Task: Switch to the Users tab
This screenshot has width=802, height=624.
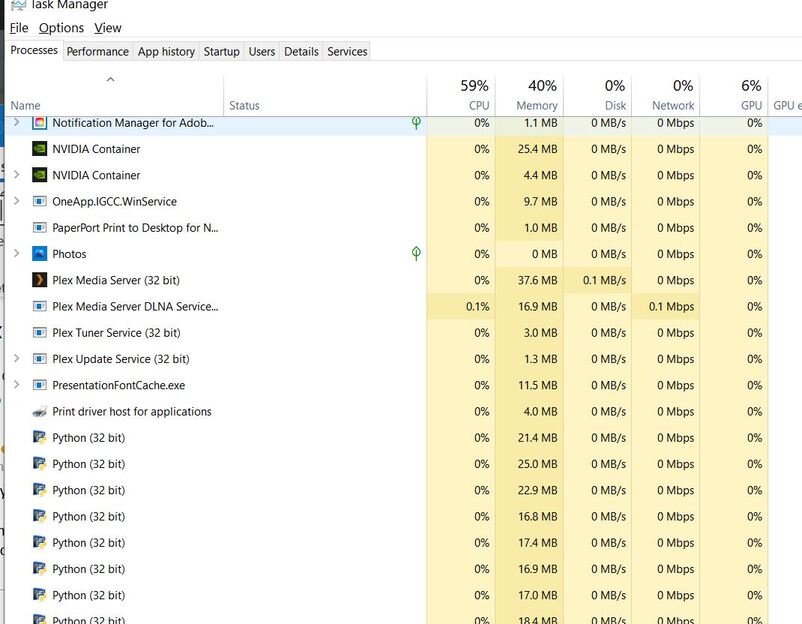Action: click(262, 52)
